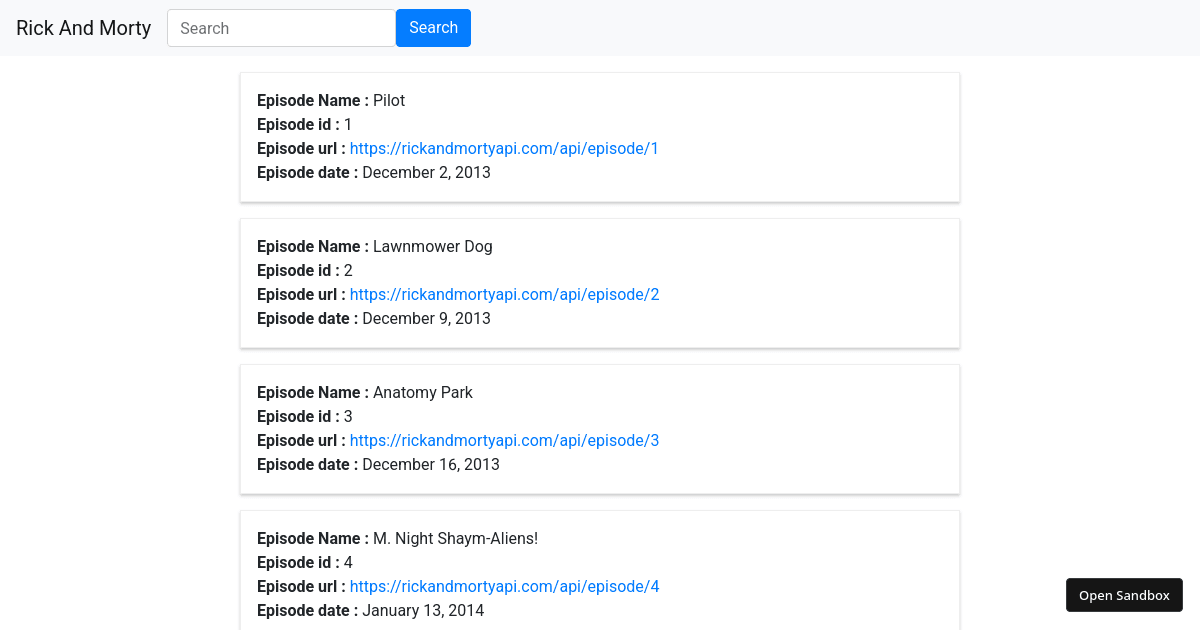Image resolution: width=1200 pixels, height=630 pixels.
Task: Click Episode id label in Lawnmower Dog card
Action: [297, 271]
